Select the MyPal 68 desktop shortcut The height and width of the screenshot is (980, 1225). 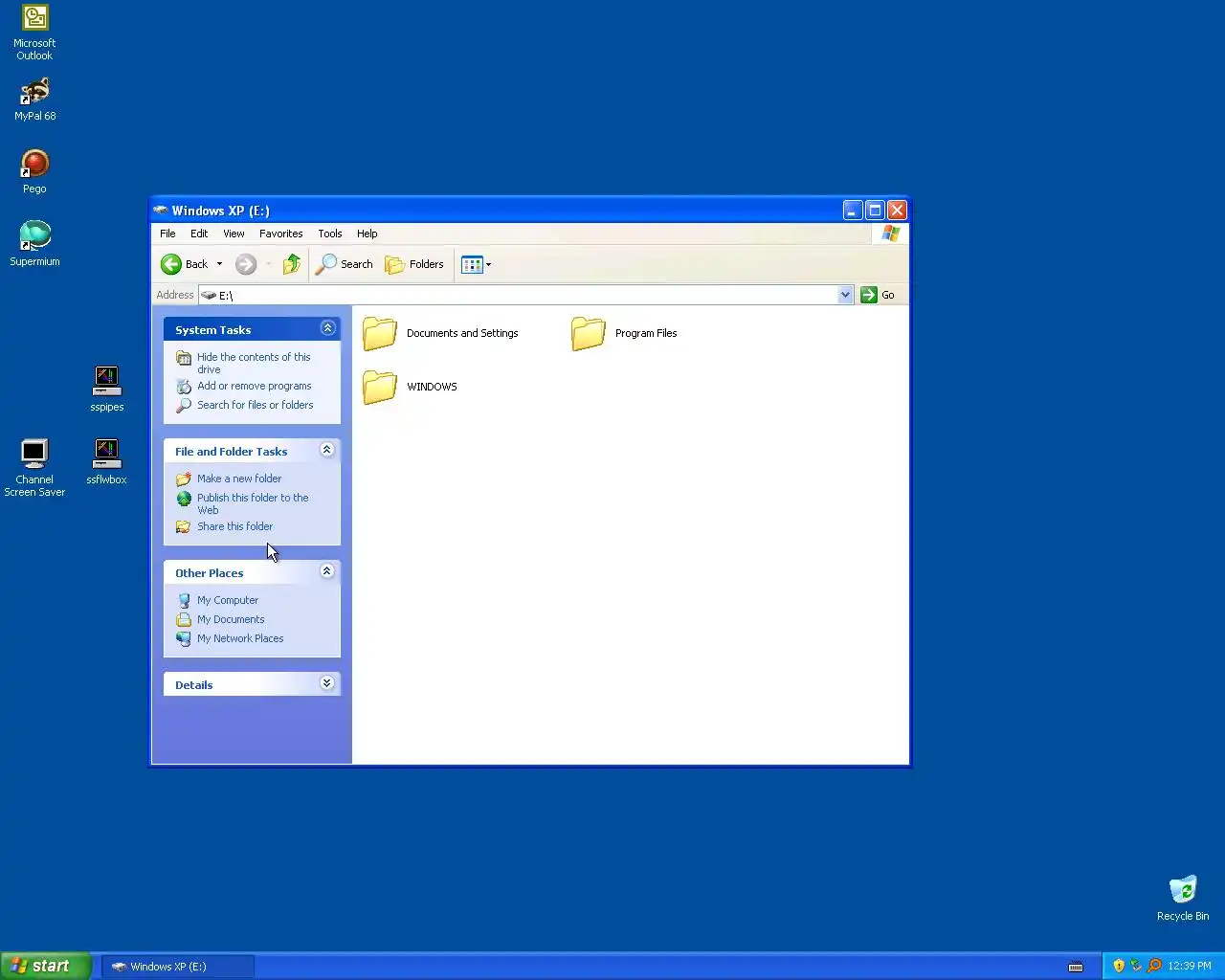34,100
